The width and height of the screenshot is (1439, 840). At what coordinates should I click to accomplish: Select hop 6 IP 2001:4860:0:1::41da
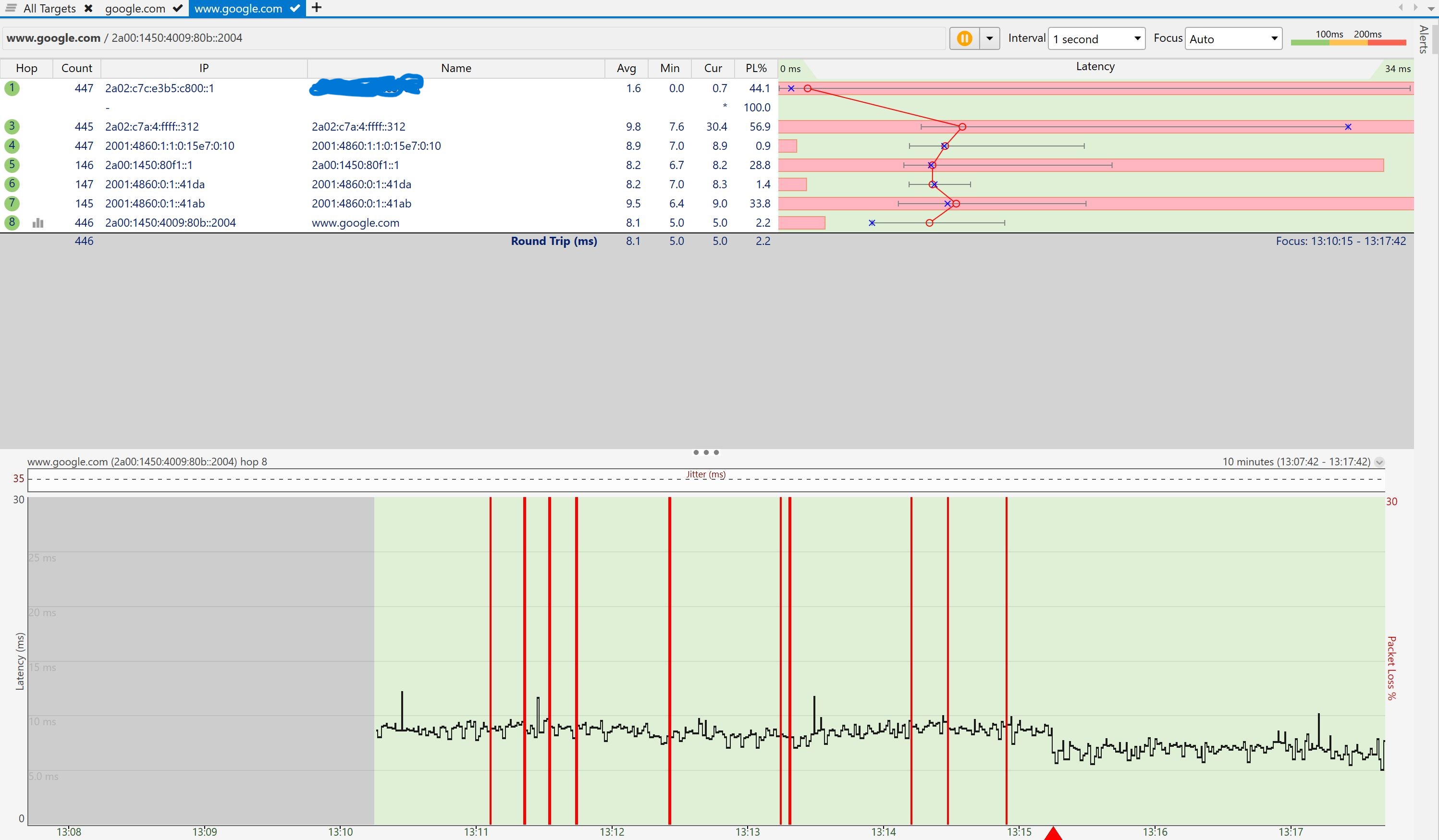[x=155, y=184]
